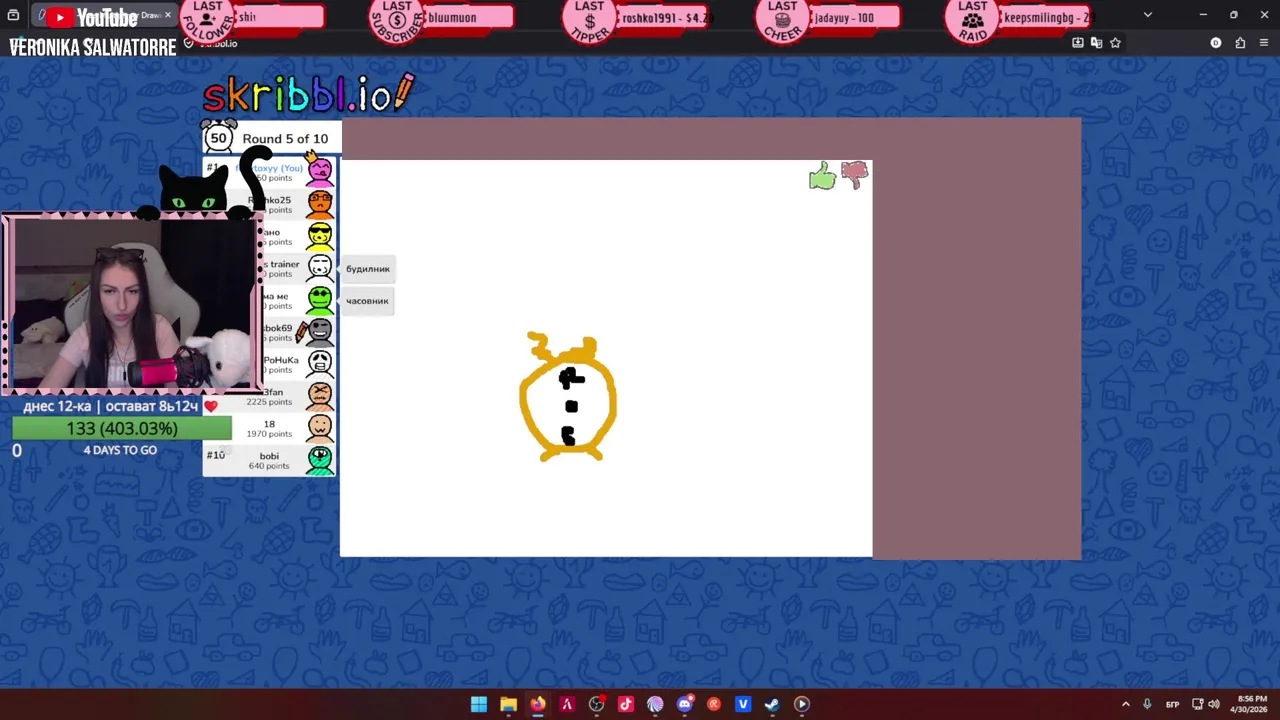
Task: Click the 'часовник' guess bubble
Action: (x=368, y=301)
